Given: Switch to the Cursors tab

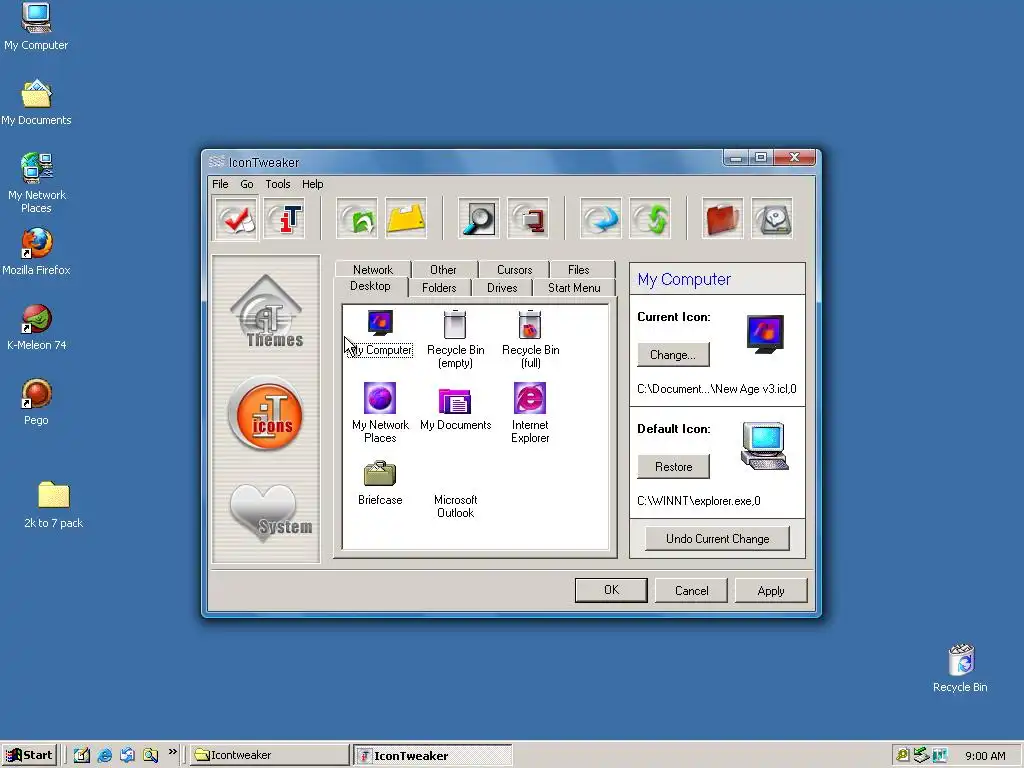Looking at the screenshot, I should click(514, 269).
